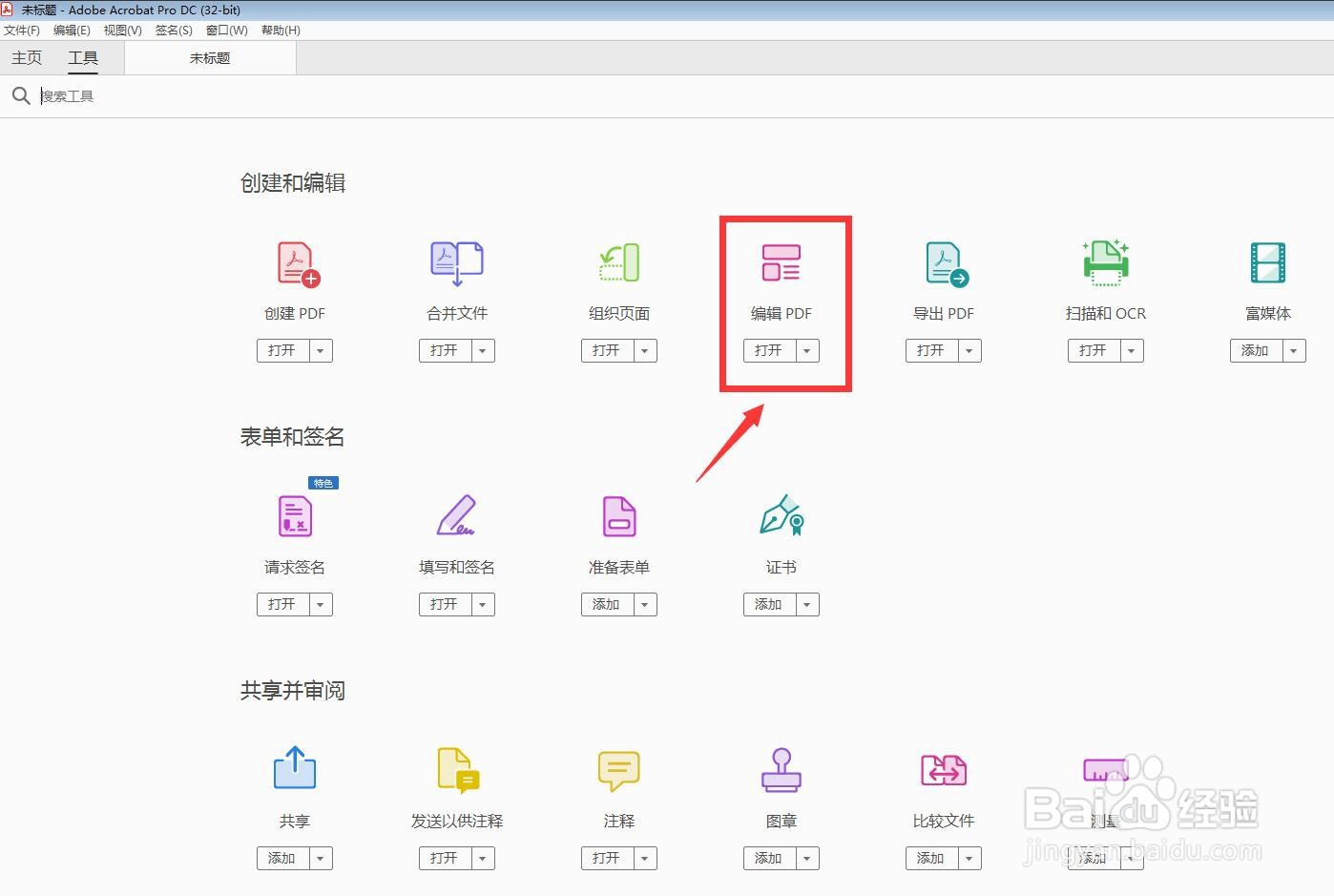Screen dimensions: 1334x896
Task: Switch to the 主页 tab
Action: (x=27, y=58)
